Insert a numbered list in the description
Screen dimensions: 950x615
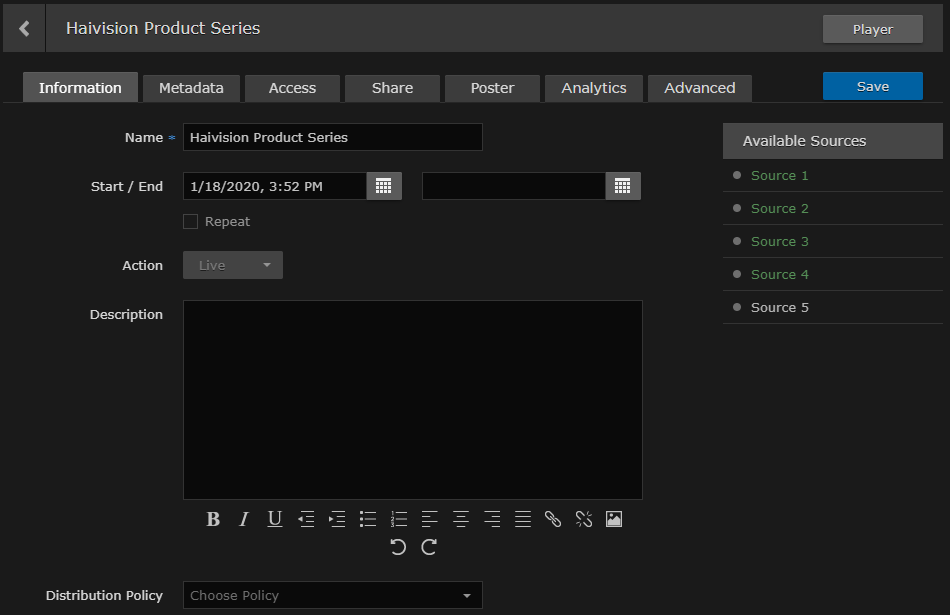tap(399, 519)
